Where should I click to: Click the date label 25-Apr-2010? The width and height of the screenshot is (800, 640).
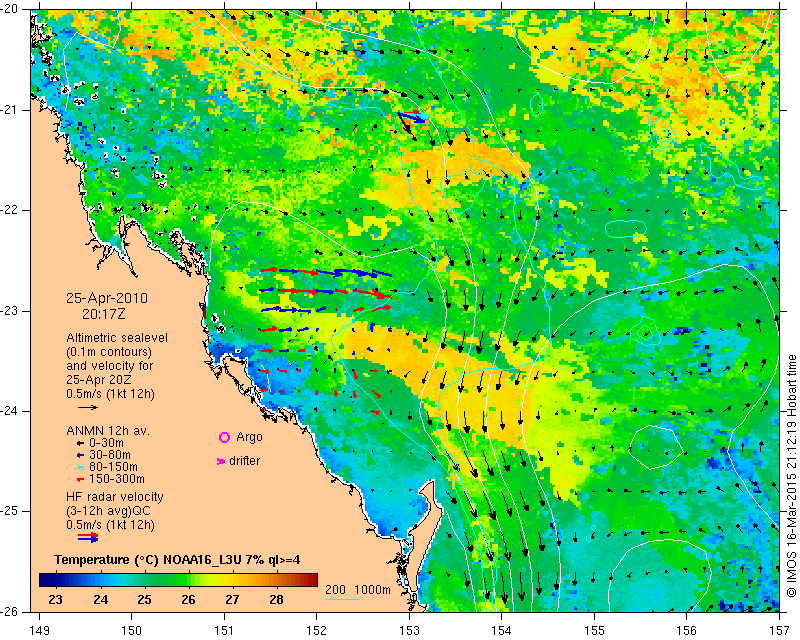(107, 298)
